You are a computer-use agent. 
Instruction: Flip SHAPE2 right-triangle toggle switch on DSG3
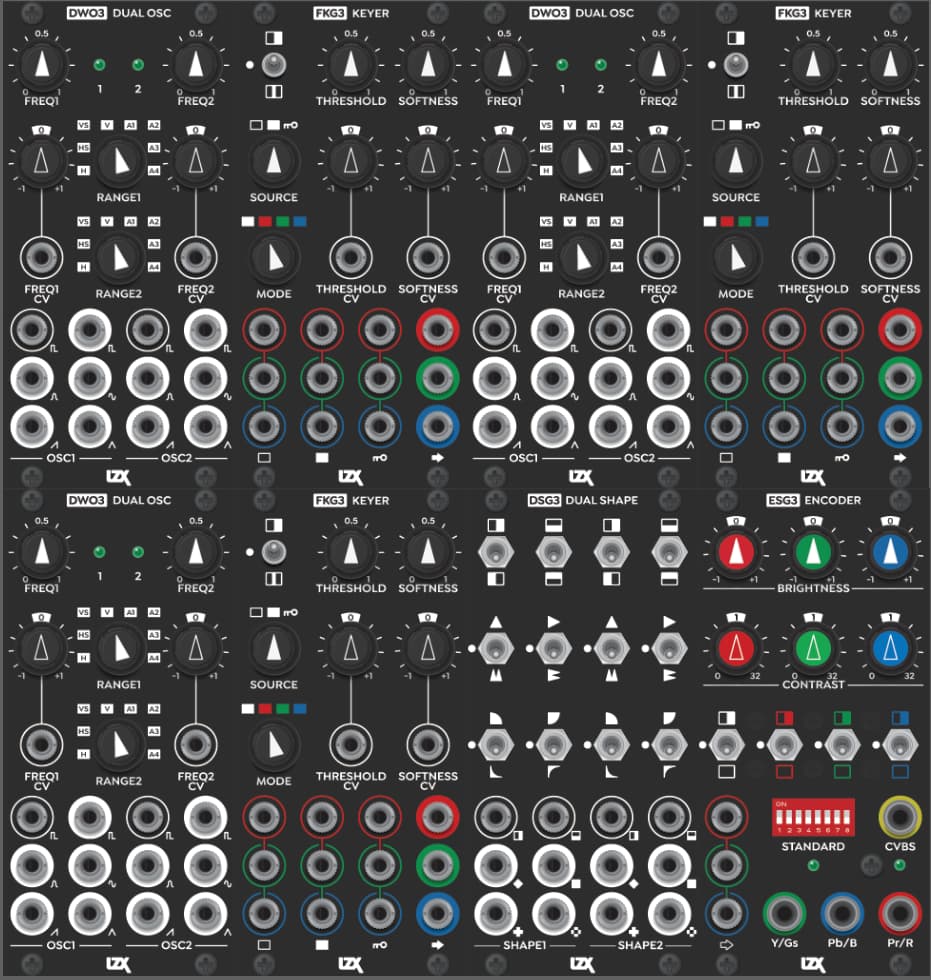click(669, 648)
